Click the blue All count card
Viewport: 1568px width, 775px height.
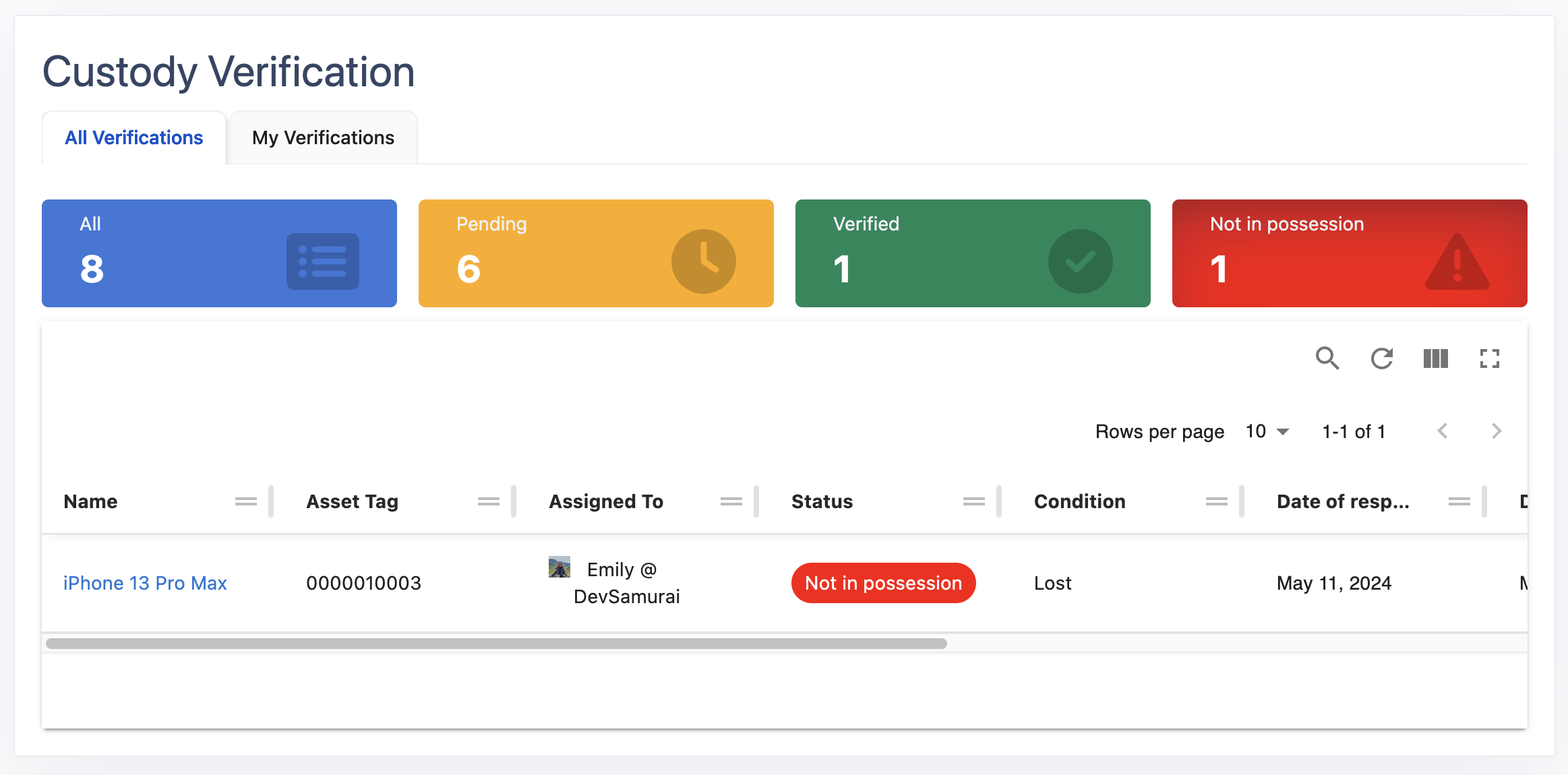click(x=219, y=253)
